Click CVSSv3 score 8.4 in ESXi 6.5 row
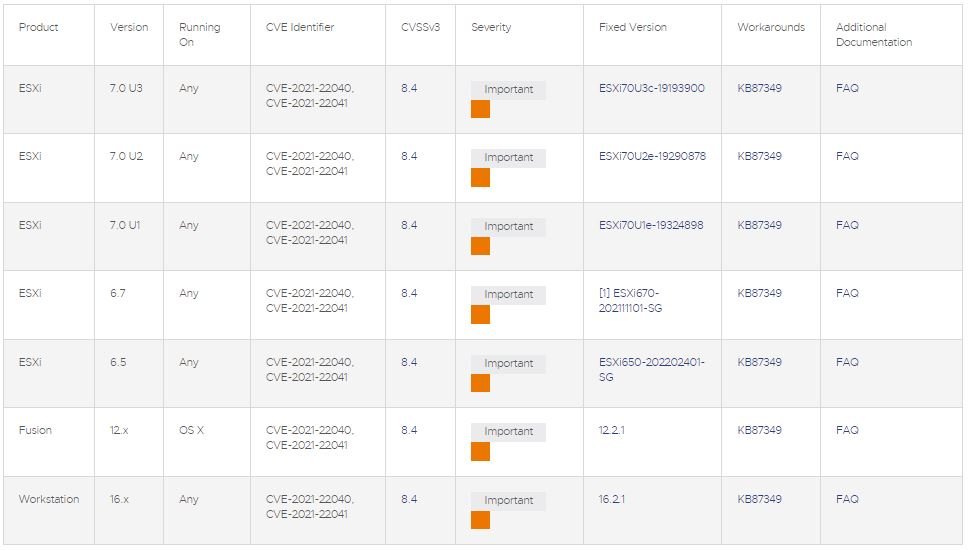 click(408, 362)
